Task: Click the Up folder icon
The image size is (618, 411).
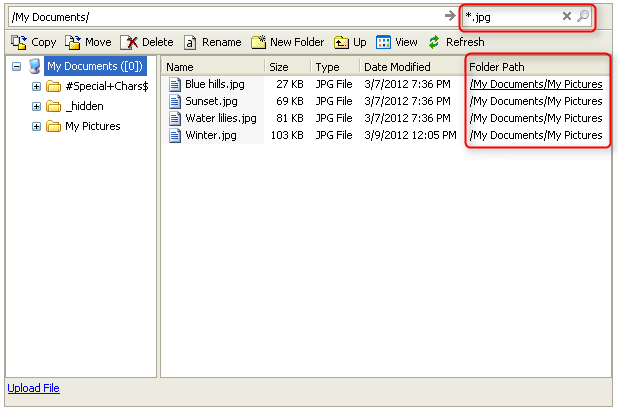Action: click(341, 43)
